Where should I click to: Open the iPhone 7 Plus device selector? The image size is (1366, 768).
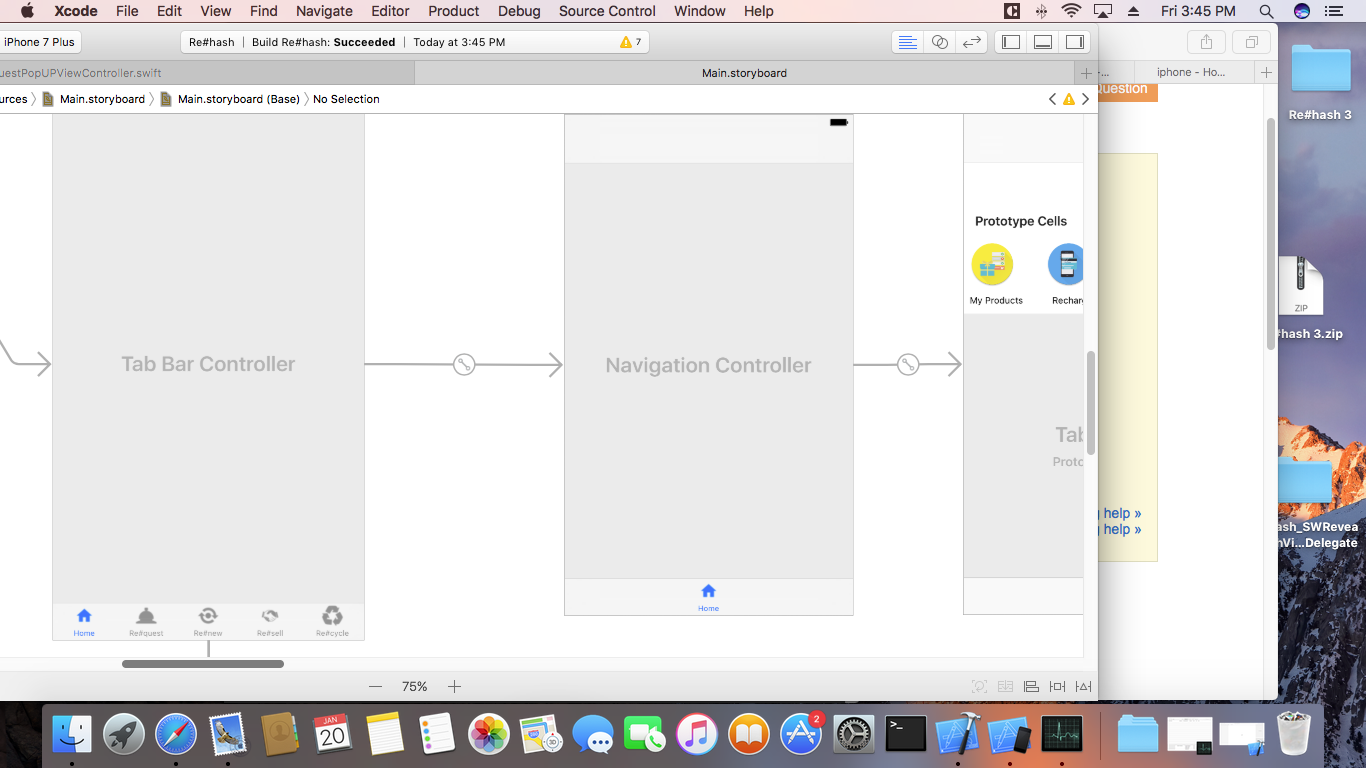tap(39, 42)
